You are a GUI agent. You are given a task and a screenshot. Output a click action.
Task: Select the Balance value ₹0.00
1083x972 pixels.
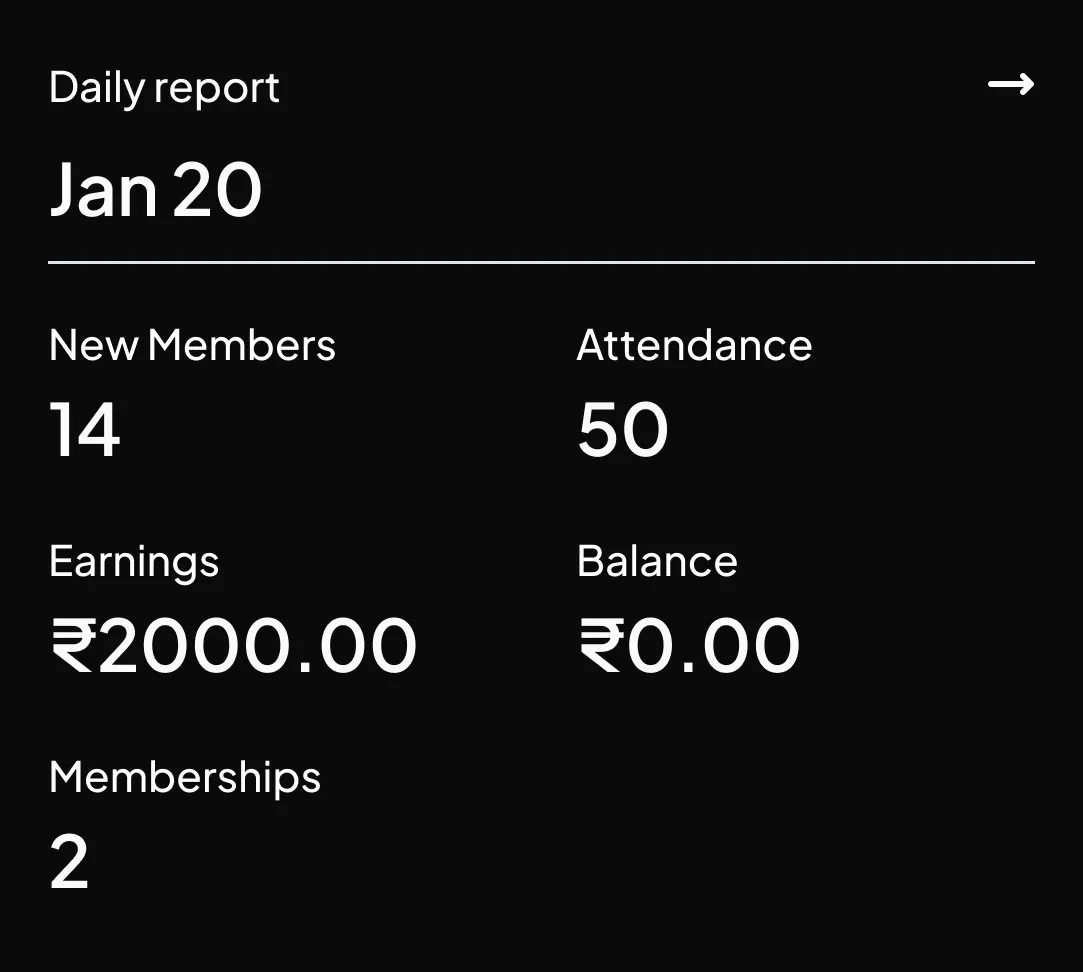(688, 645)
